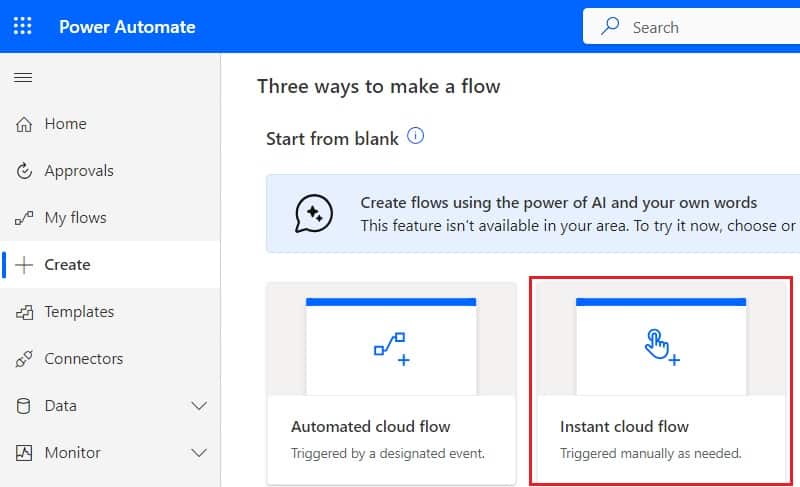Click the magnifier search icon
The image size is (800, 487).
pyautogui.click(x=610, y=26)
